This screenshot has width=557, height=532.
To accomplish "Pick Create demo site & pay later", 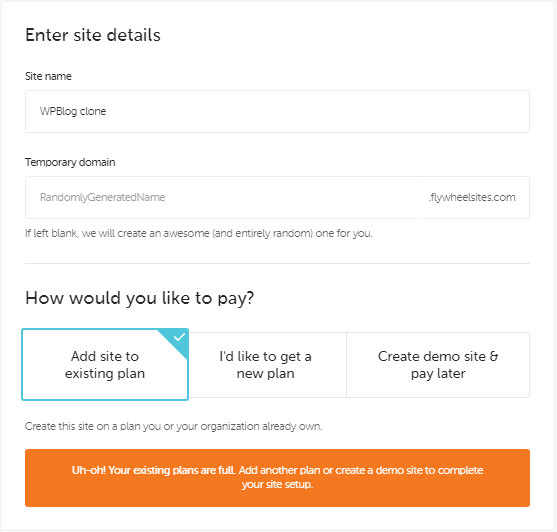I will pos(438,365).
